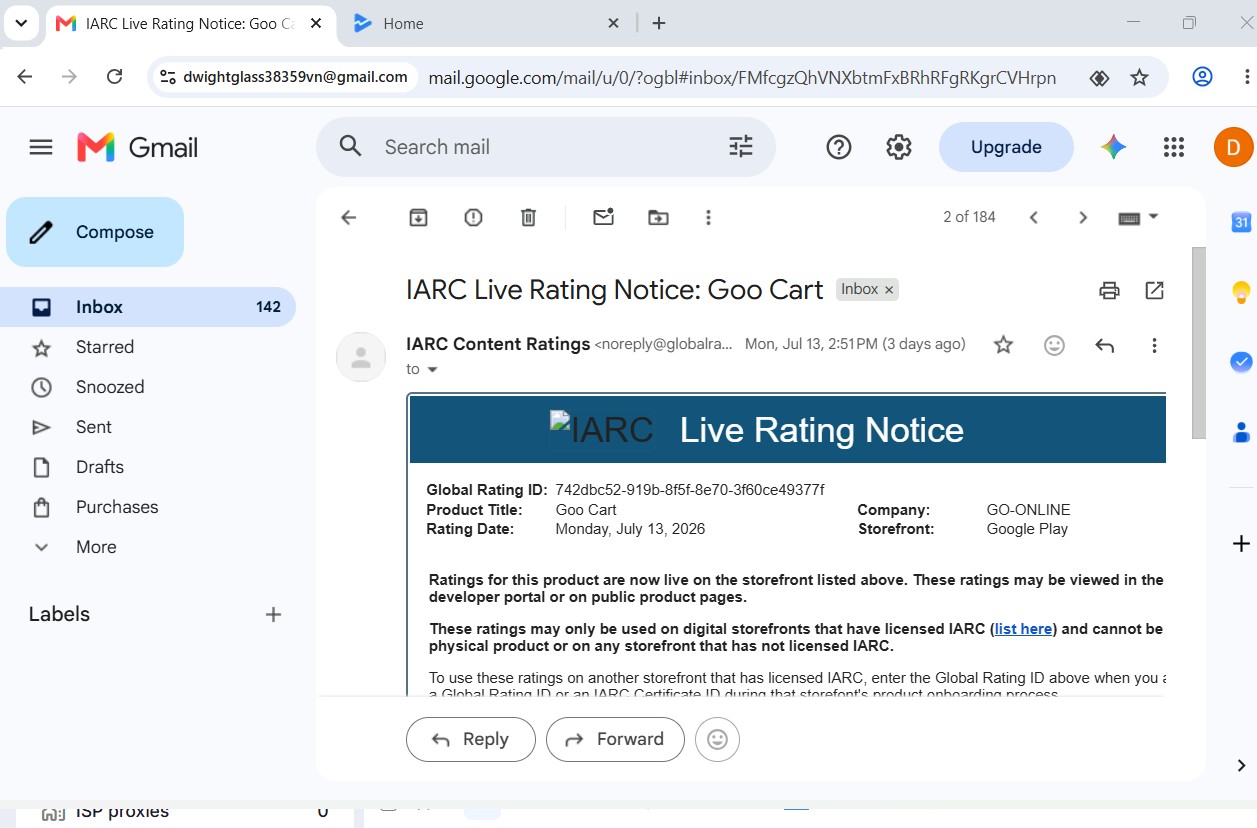Click the Reply button below the email
1257x828 pixels.
471,740
